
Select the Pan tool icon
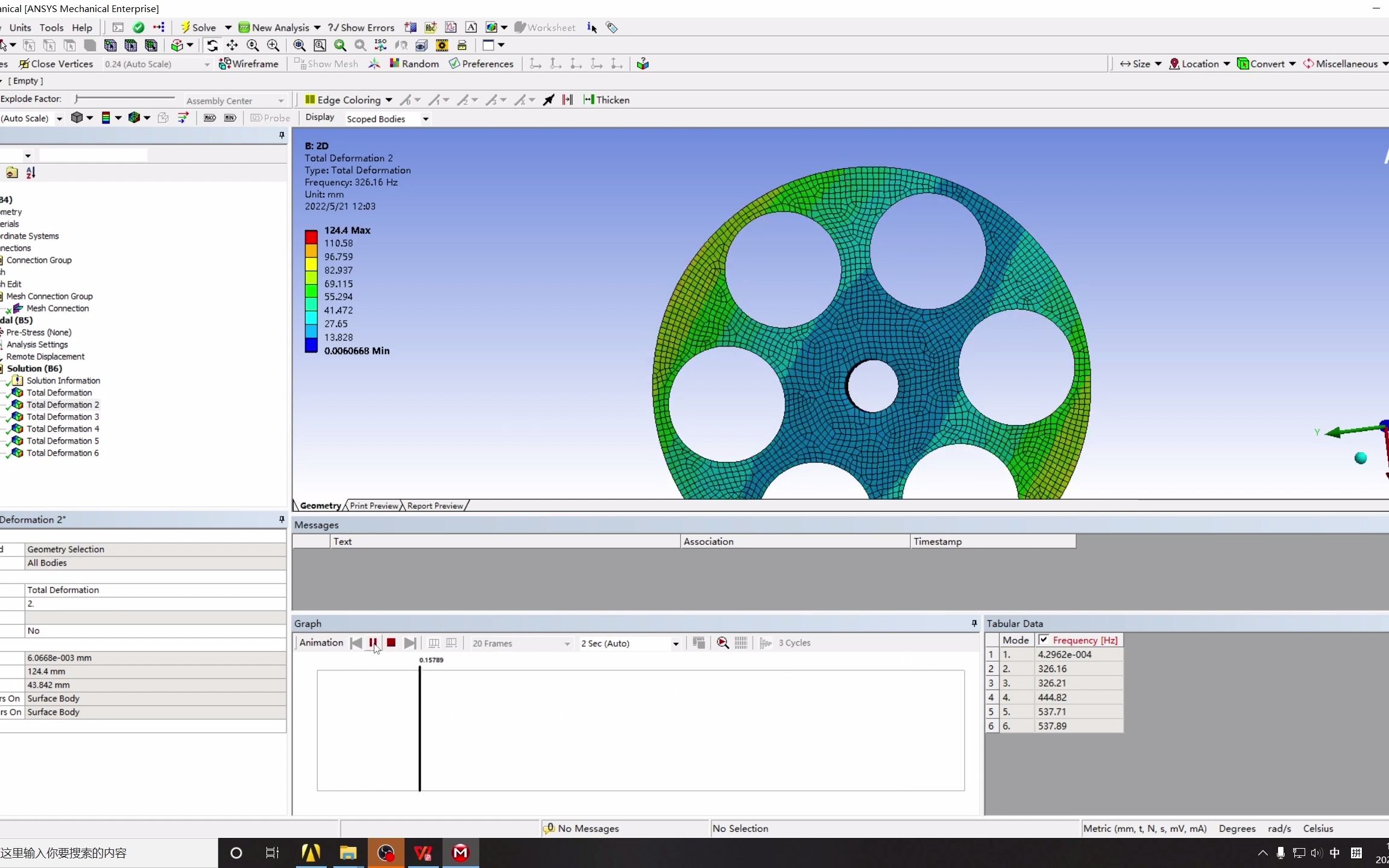click(x=232, y=45)
